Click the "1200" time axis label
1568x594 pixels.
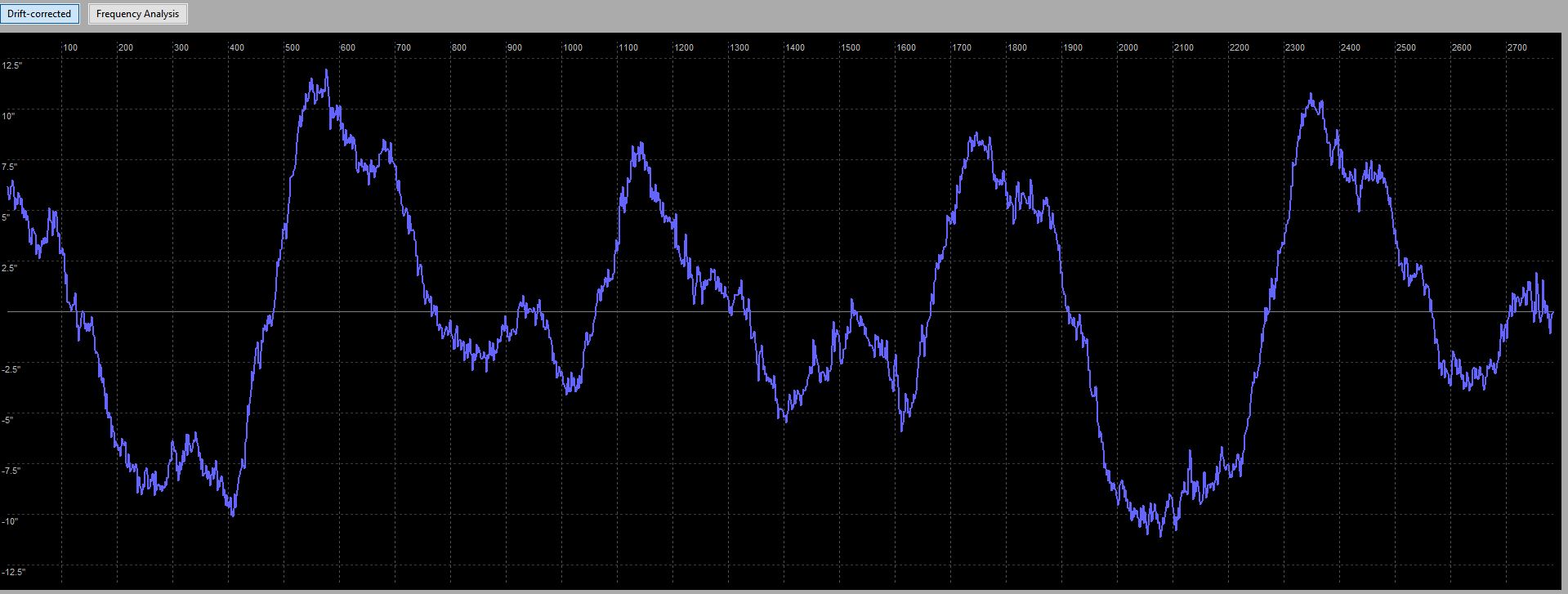(684, 47)
